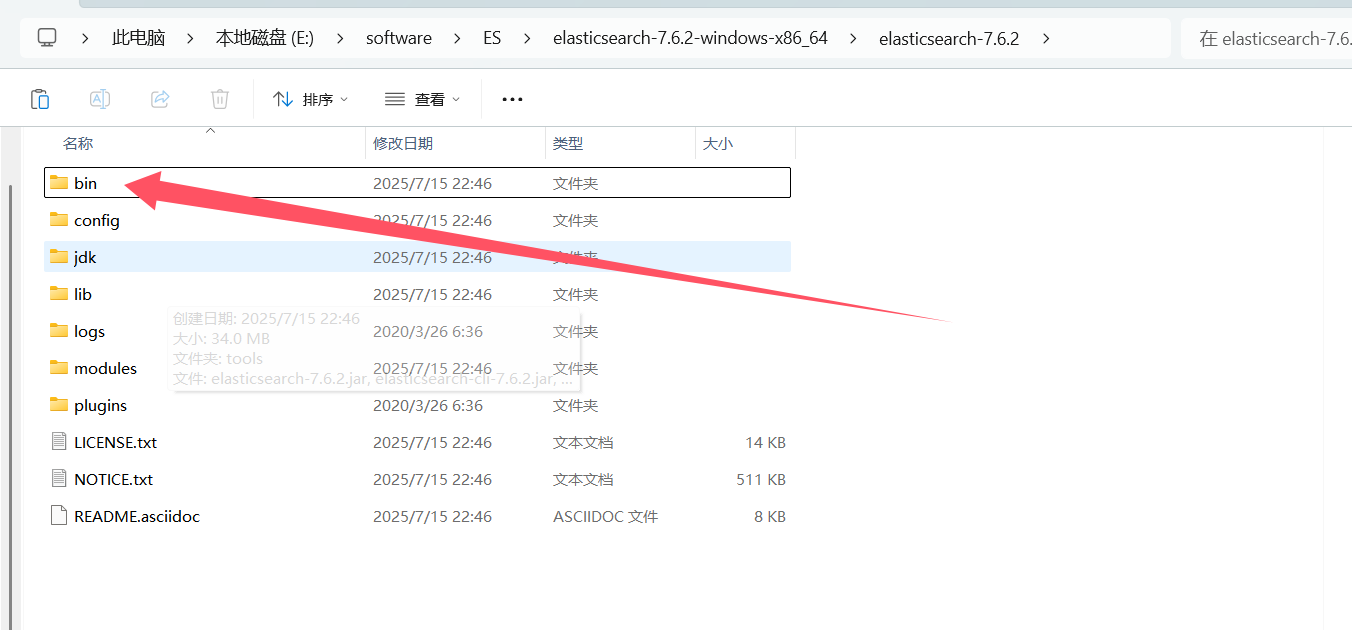Screen dimensions: 1352x630
Task: Click date 2020/3/26 6:36 in plugins row
Action: click(428, 405)
